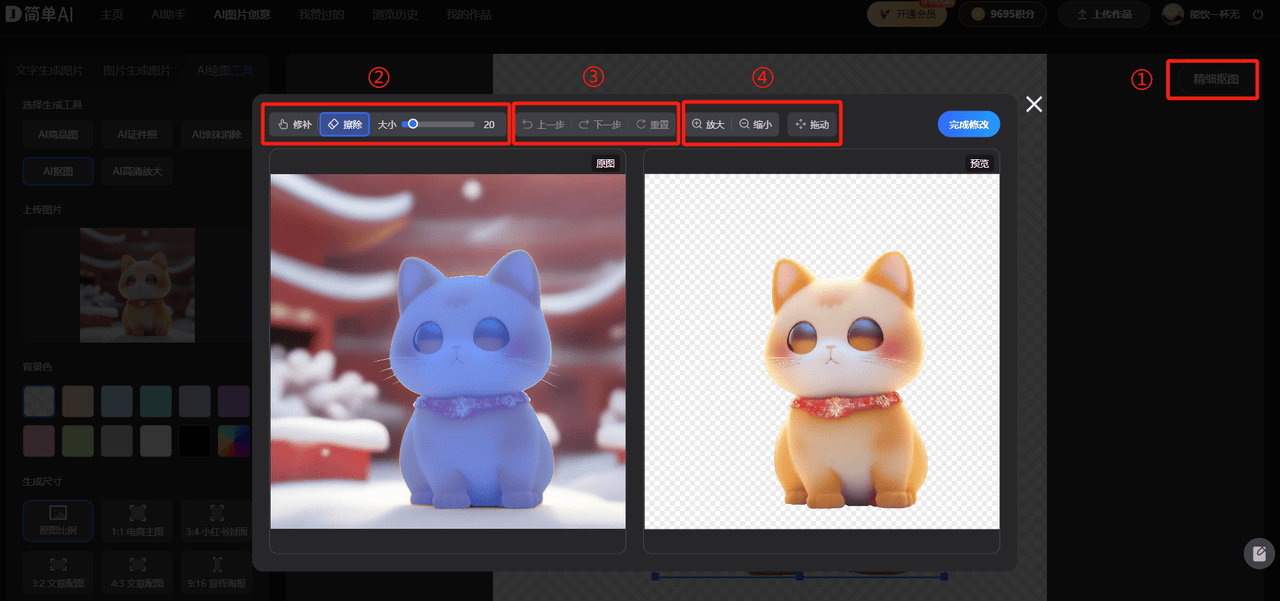1280x601 pixels.
Task: Close the cutout editing dialog
Action: (1034, 104)
